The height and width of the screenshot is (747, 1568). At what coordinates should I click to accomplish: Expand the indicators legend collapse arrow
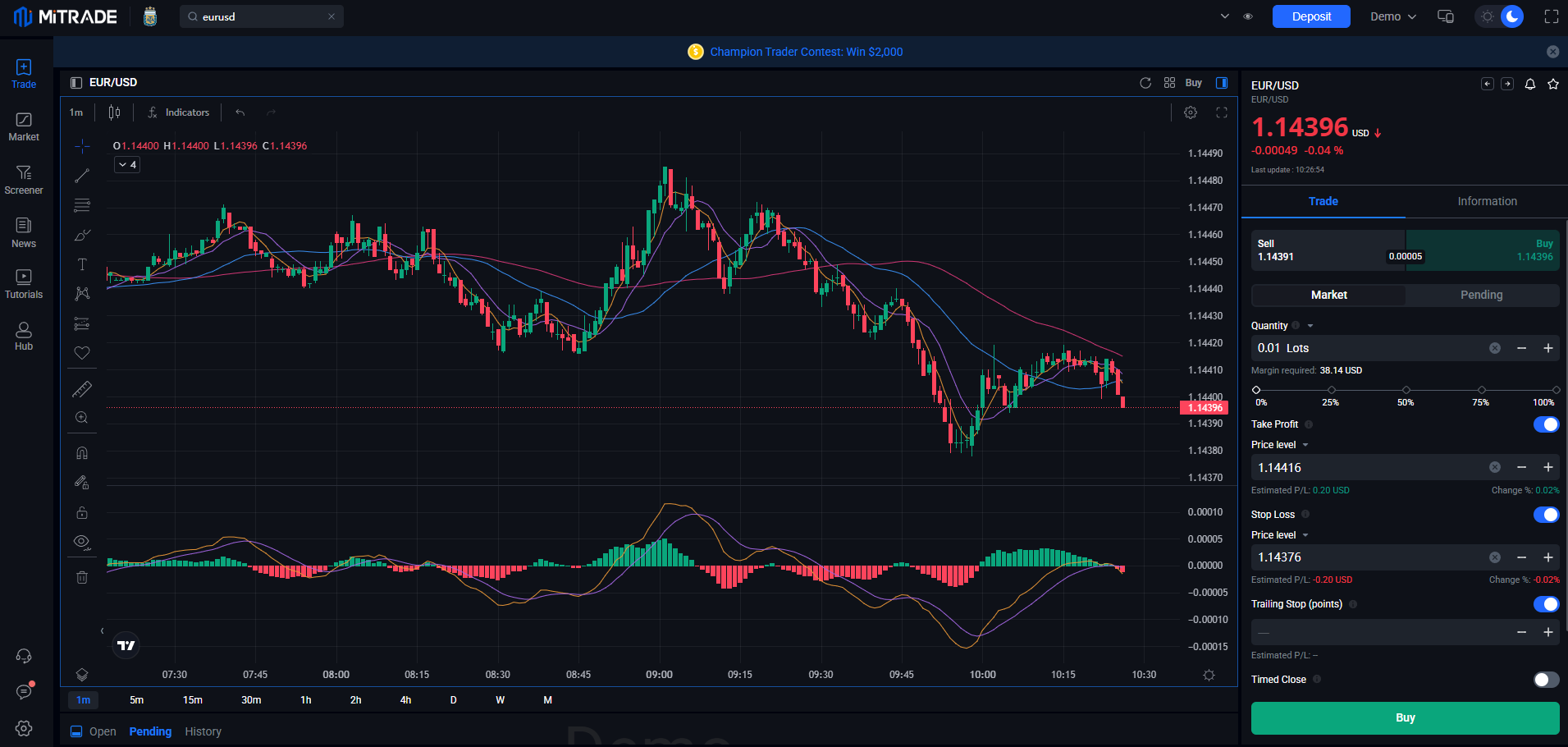pos(127,165)
